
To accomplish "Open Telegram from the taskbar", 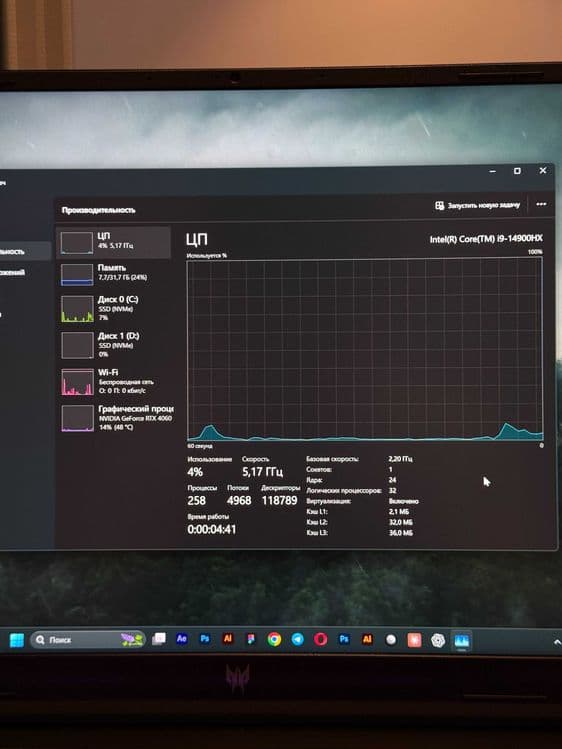I will tap(297, 640).
